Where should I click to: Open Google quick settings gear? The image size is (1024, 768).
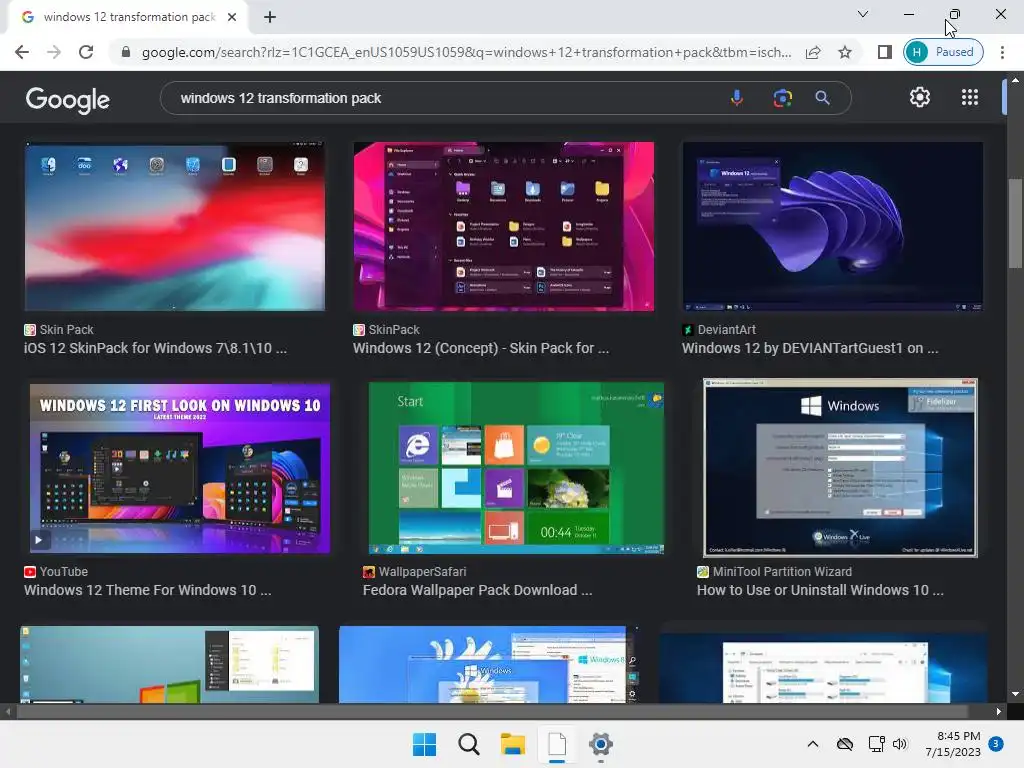click(x=920, y=97)
